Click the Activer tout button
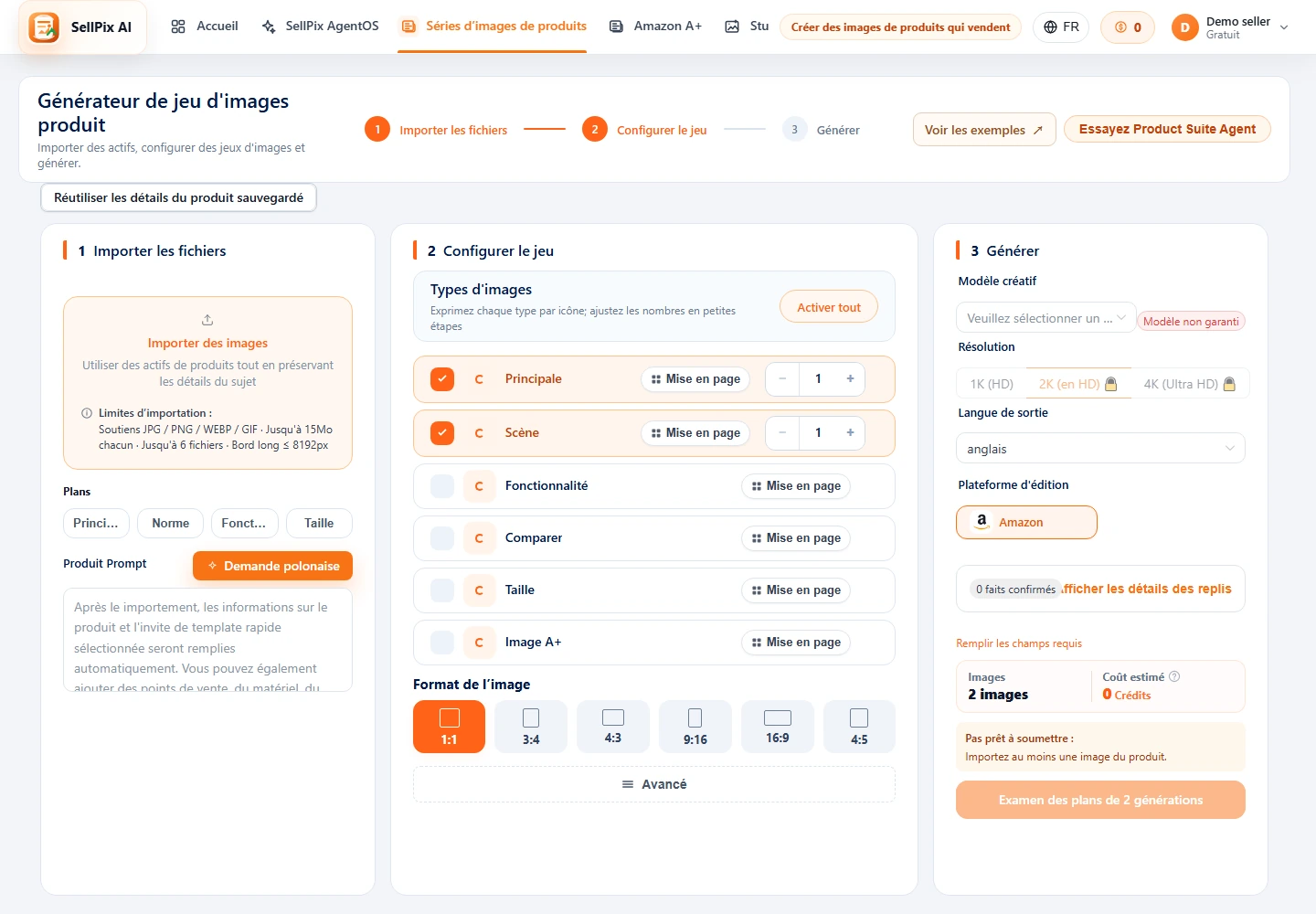The width and height of the screenshot is (1316, 914). pyautogui.click(x=829, y=308)
